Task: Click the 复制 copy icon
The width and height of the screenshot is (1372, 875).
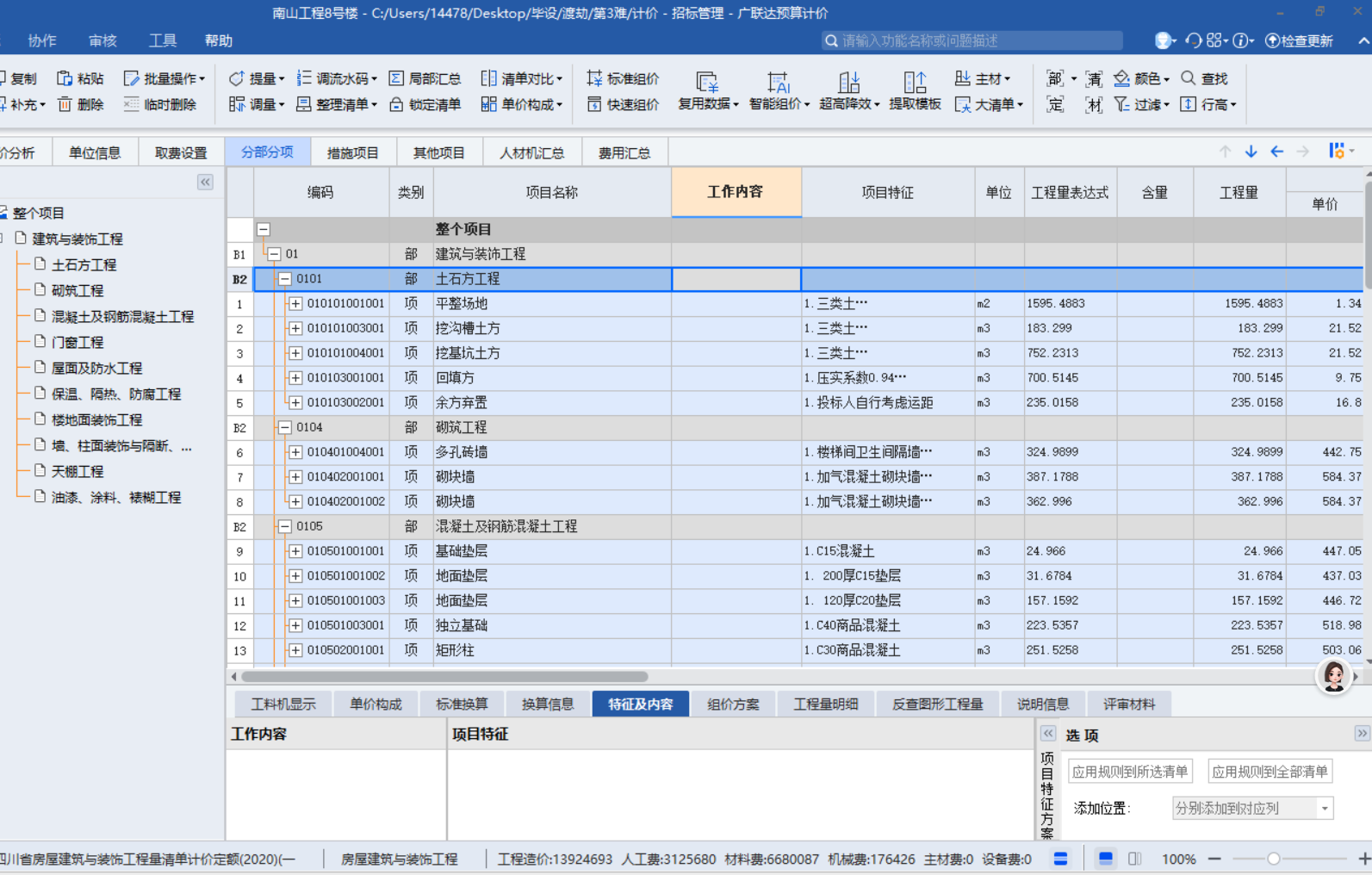Action: click(2, 78)
